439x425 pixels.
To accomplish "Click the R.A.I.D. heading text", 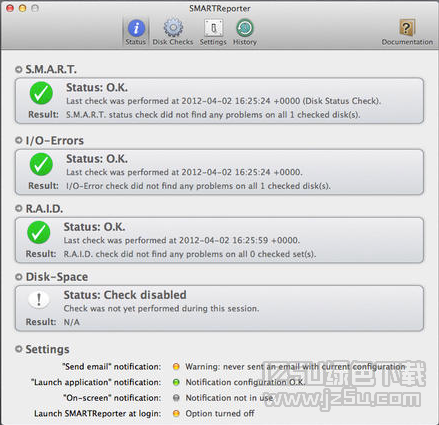I will pos(44,209).
